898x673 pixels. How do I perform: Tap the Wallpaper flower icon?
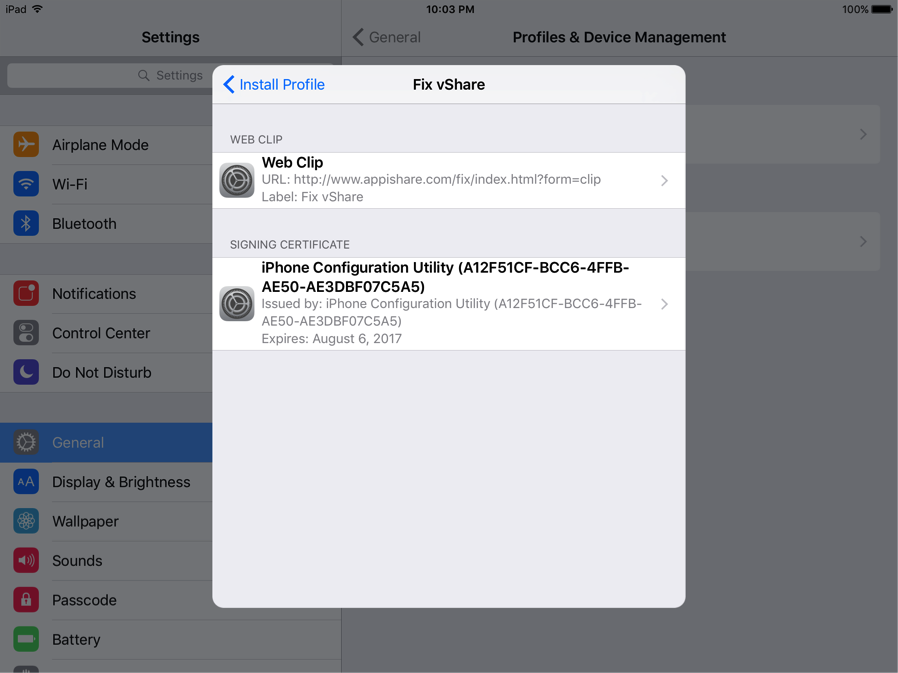tap(26, 521)
